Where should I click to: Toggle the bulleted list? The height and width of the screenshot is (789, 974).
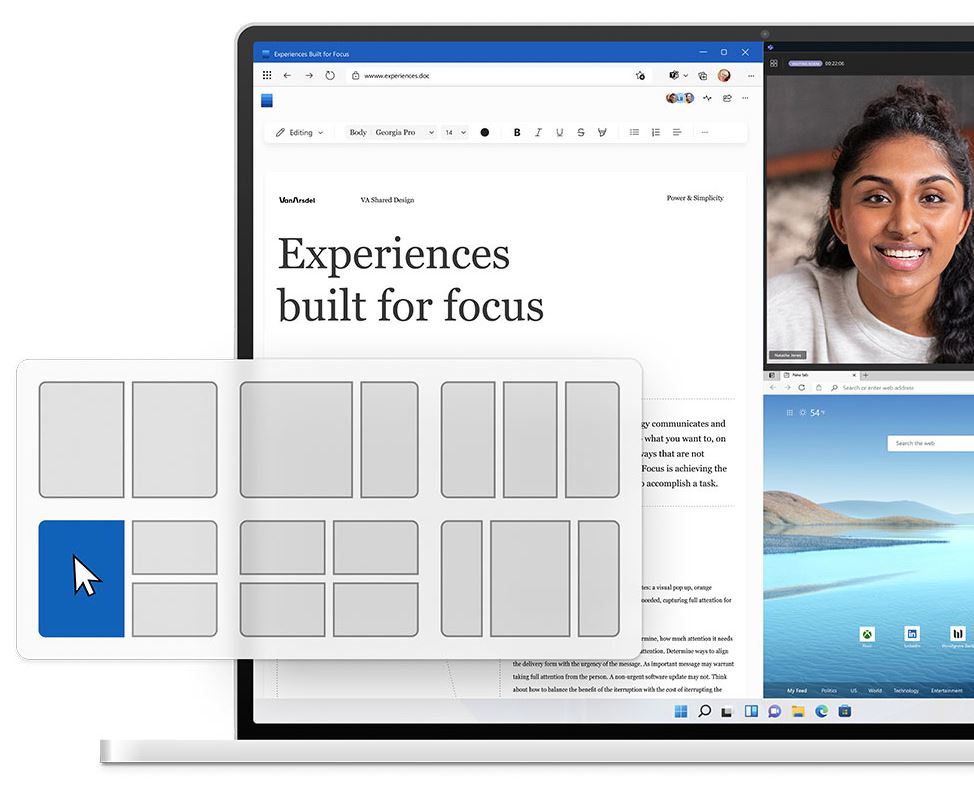pyautogui.click(x=634, y=132)
